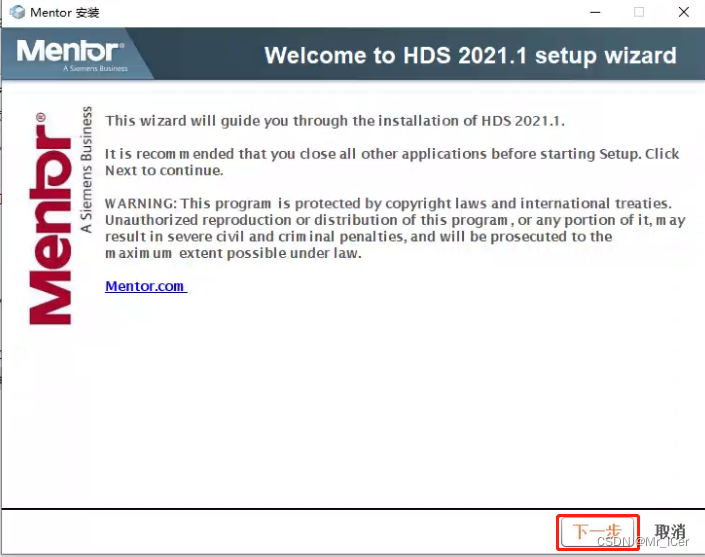This screenshot has height=557, width=705.
Task: Open the Mentor.com hyperlink
Action: [145, 286]
